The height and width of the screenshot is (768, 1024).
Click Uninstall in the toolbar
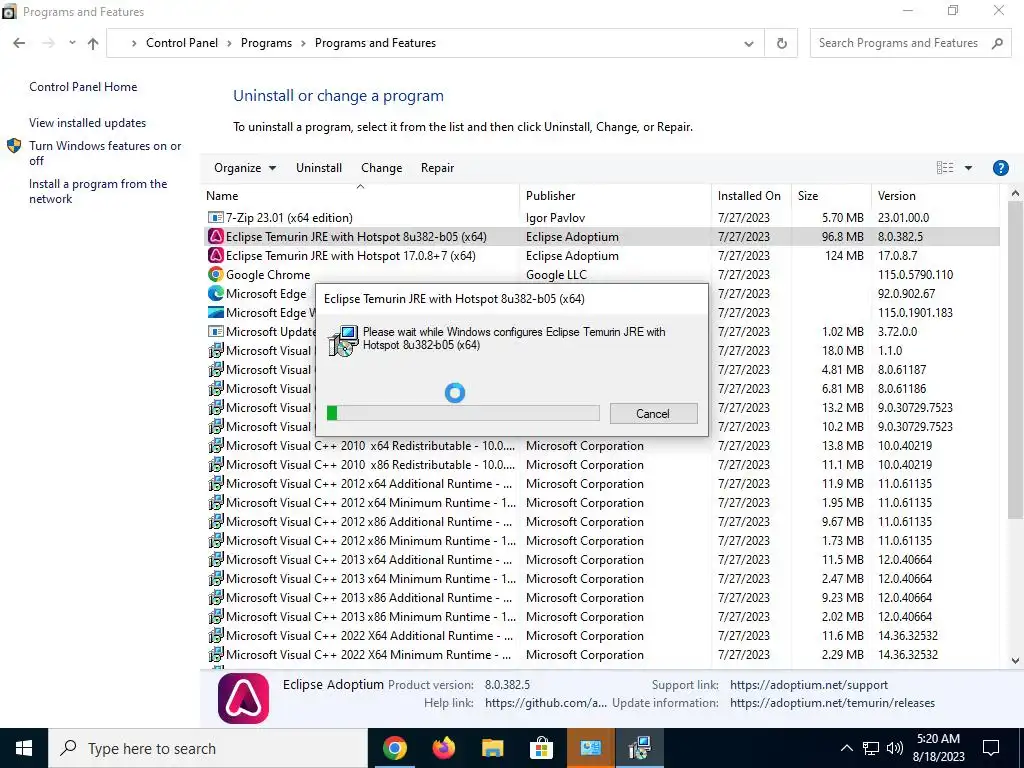319,168
